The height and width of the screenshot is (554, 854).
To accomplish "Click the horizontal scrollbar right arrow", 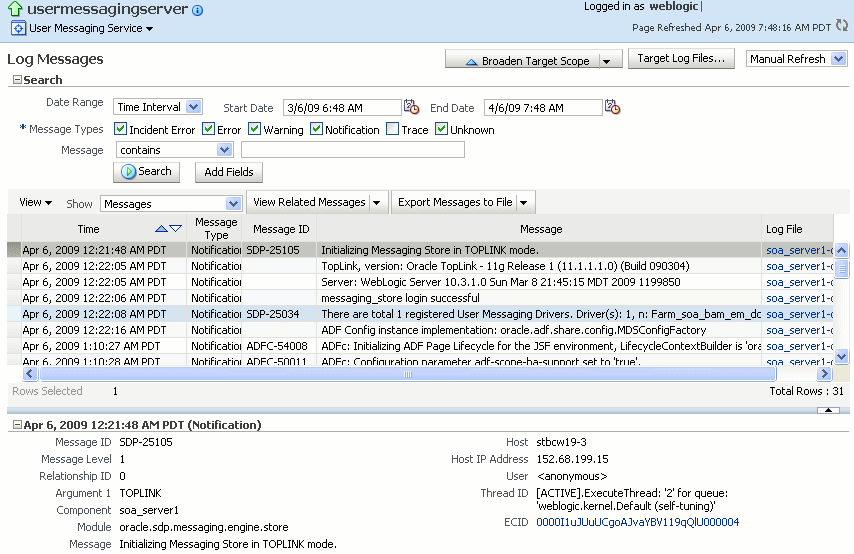I will [824, 374].
